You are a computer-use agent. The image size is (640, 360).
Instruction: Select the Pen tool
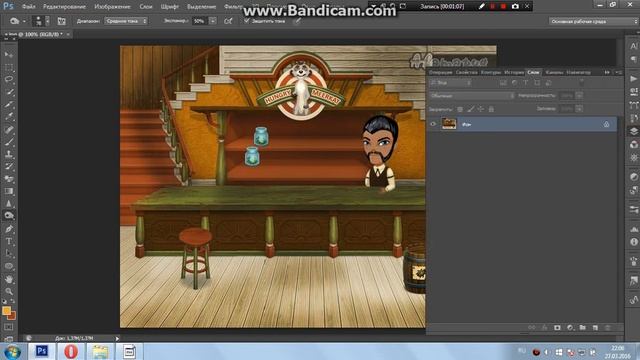(x=9, y=229)
